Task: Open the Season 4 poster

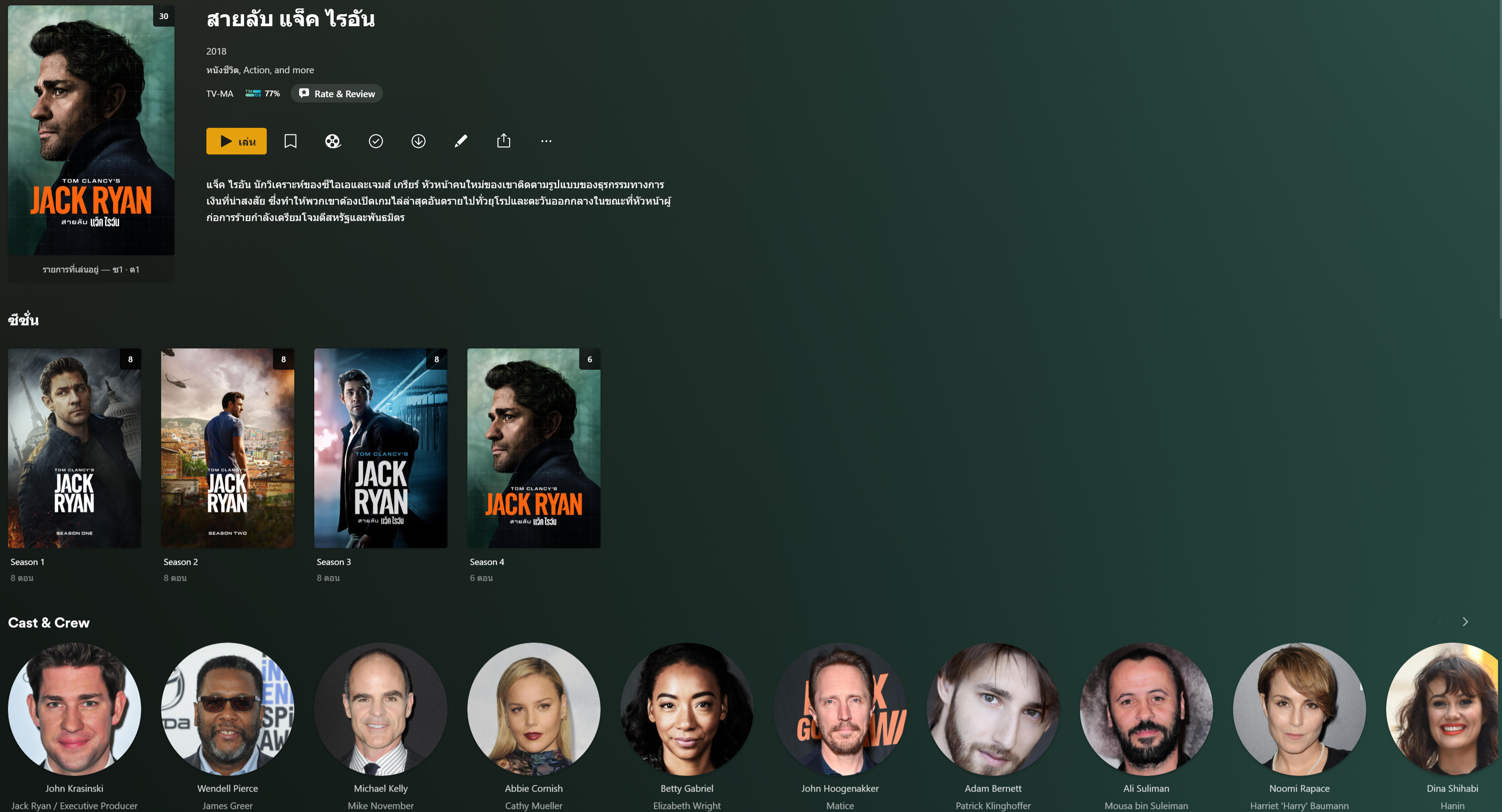Action: 534,448
